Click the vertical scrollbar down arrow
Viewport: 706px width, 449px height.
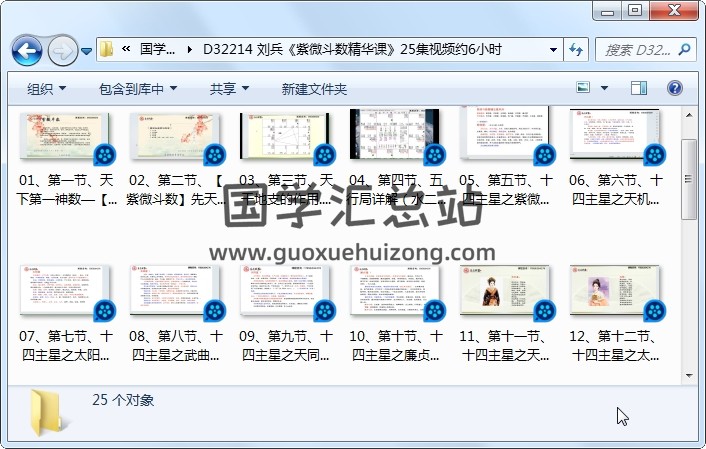tap(689, 375)
